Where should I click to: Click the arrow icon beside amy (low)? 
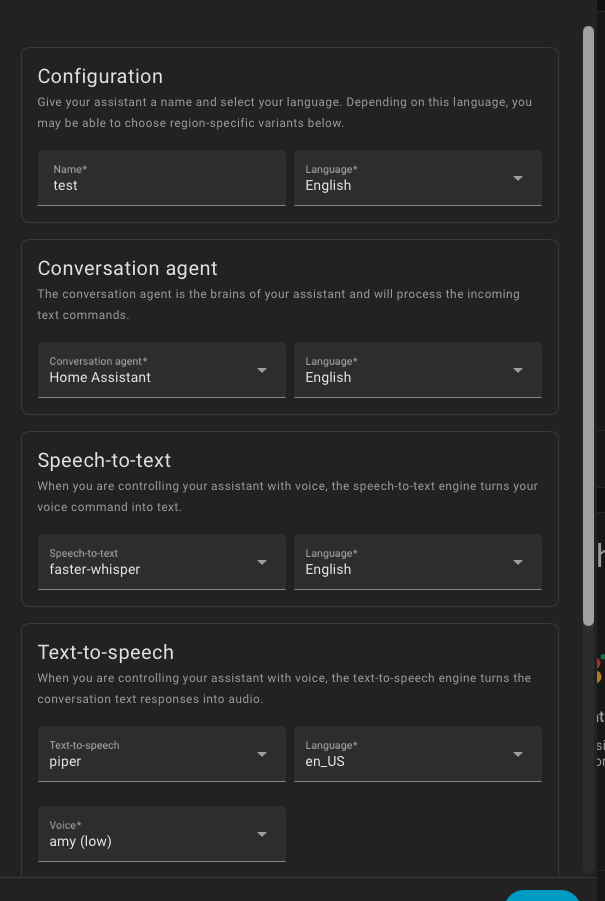[262, 834]
